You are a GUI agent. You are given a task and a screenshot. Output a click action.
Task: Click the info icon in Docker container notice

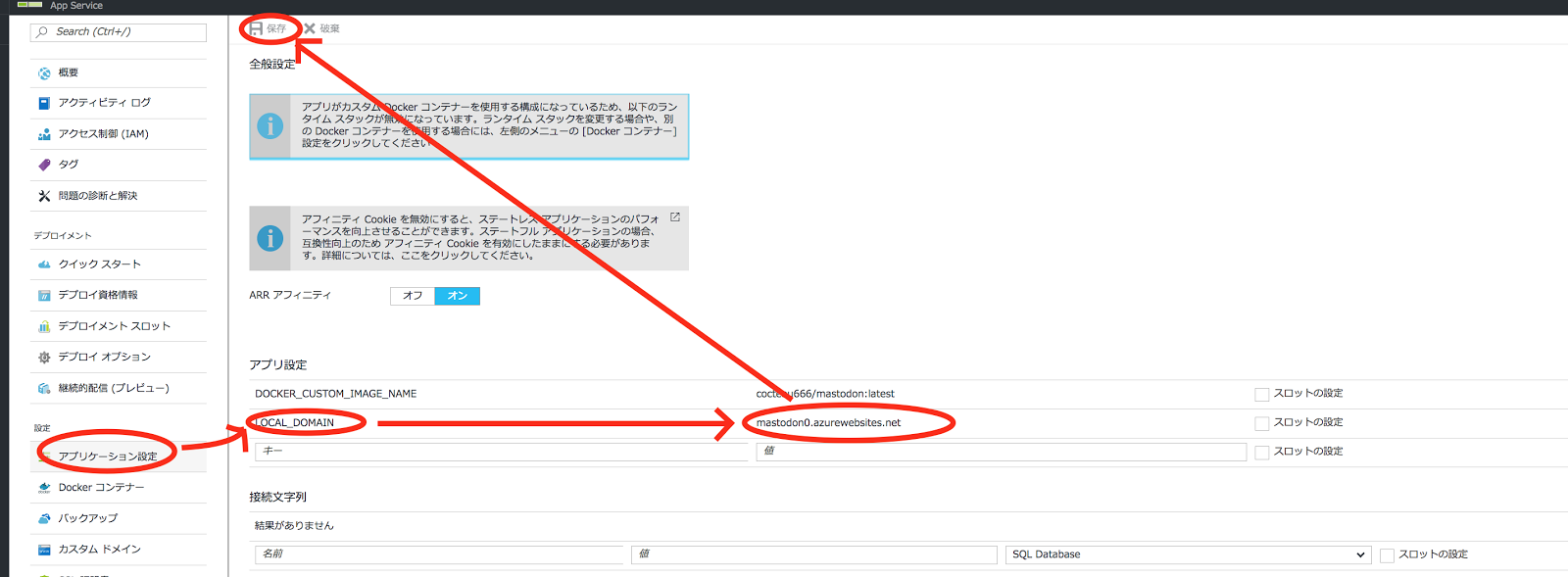coord(270,126)
